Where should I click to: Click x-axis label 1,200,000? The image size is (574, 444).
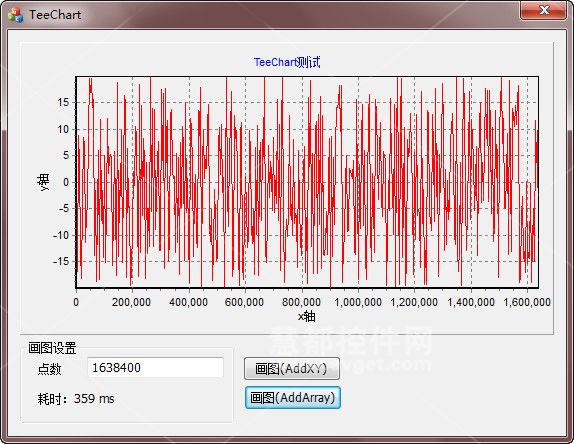coord(414,302)
